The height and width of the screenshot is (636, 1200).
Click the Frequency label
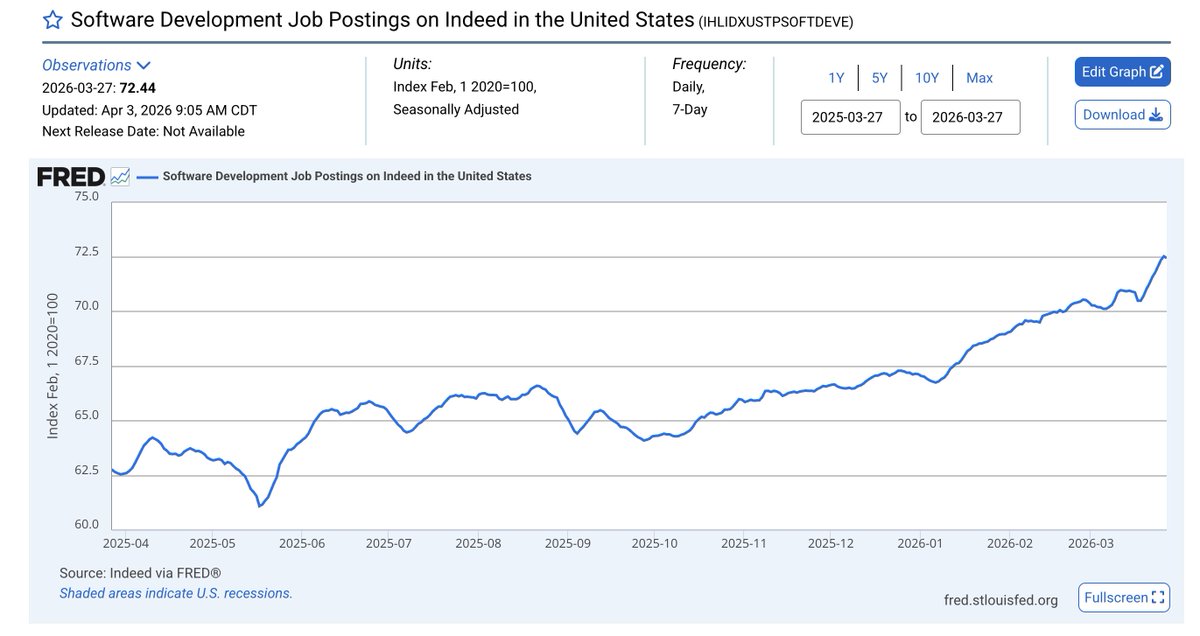[x=709, y=64]
